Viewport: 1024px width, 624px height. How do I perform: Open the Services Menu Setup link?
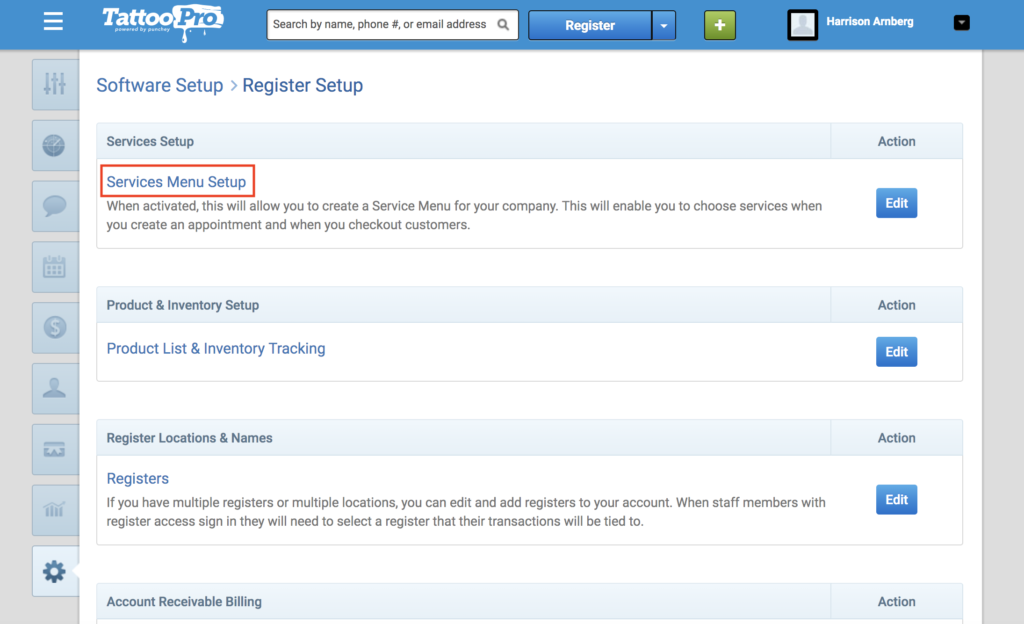[x=176, y=181]
